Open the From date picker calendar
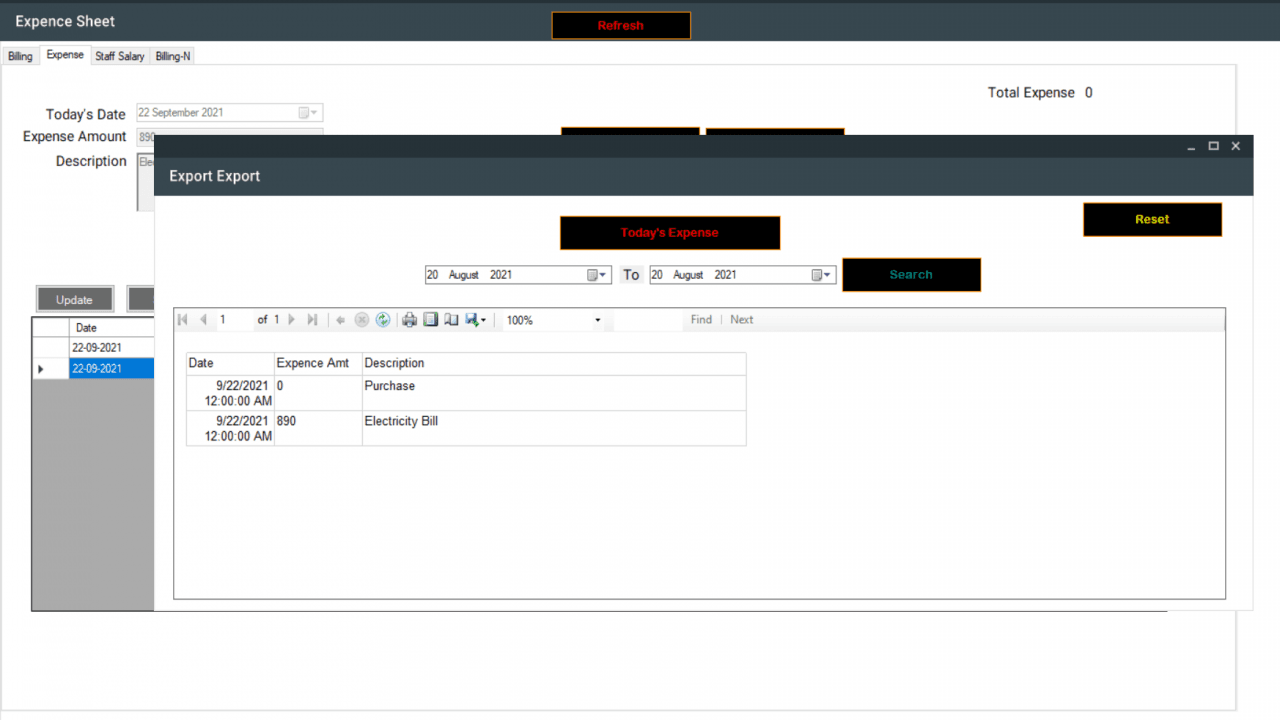This screenshot has width=1280, height=720. tap(597, 275)
